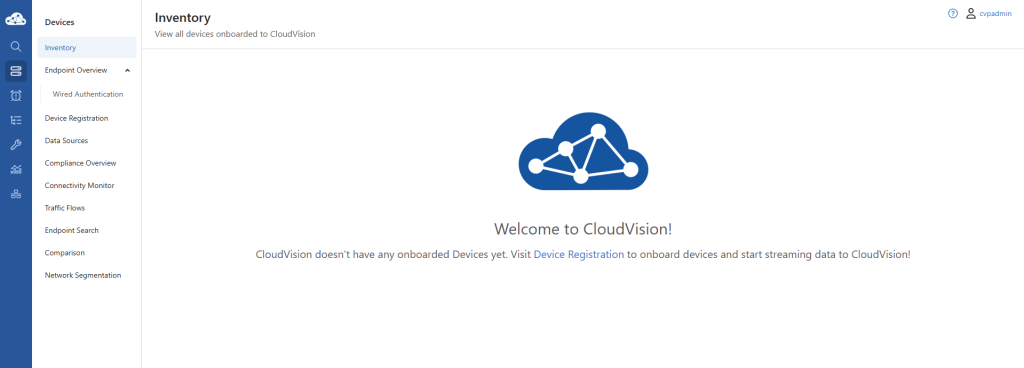Open the Events alarm clock icon
This screenshot has height=368, width=1024.
(x=16, y=96)
